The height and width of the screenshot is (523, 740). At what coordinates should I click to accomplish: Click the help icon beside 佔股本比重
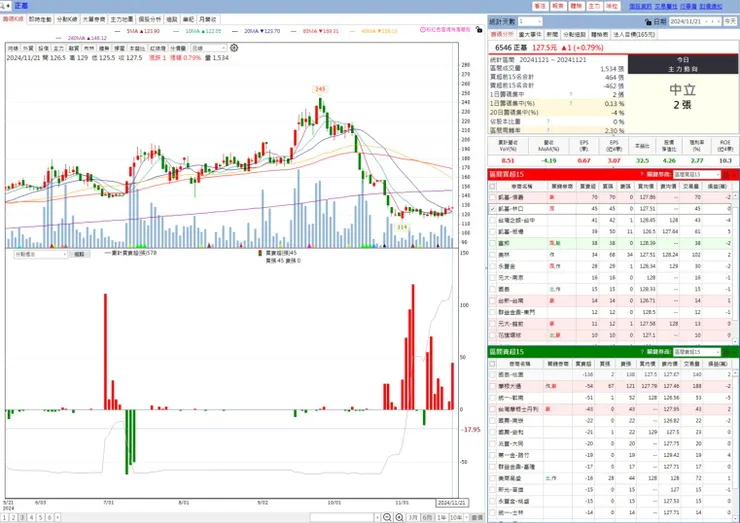(x=548, y=122)
